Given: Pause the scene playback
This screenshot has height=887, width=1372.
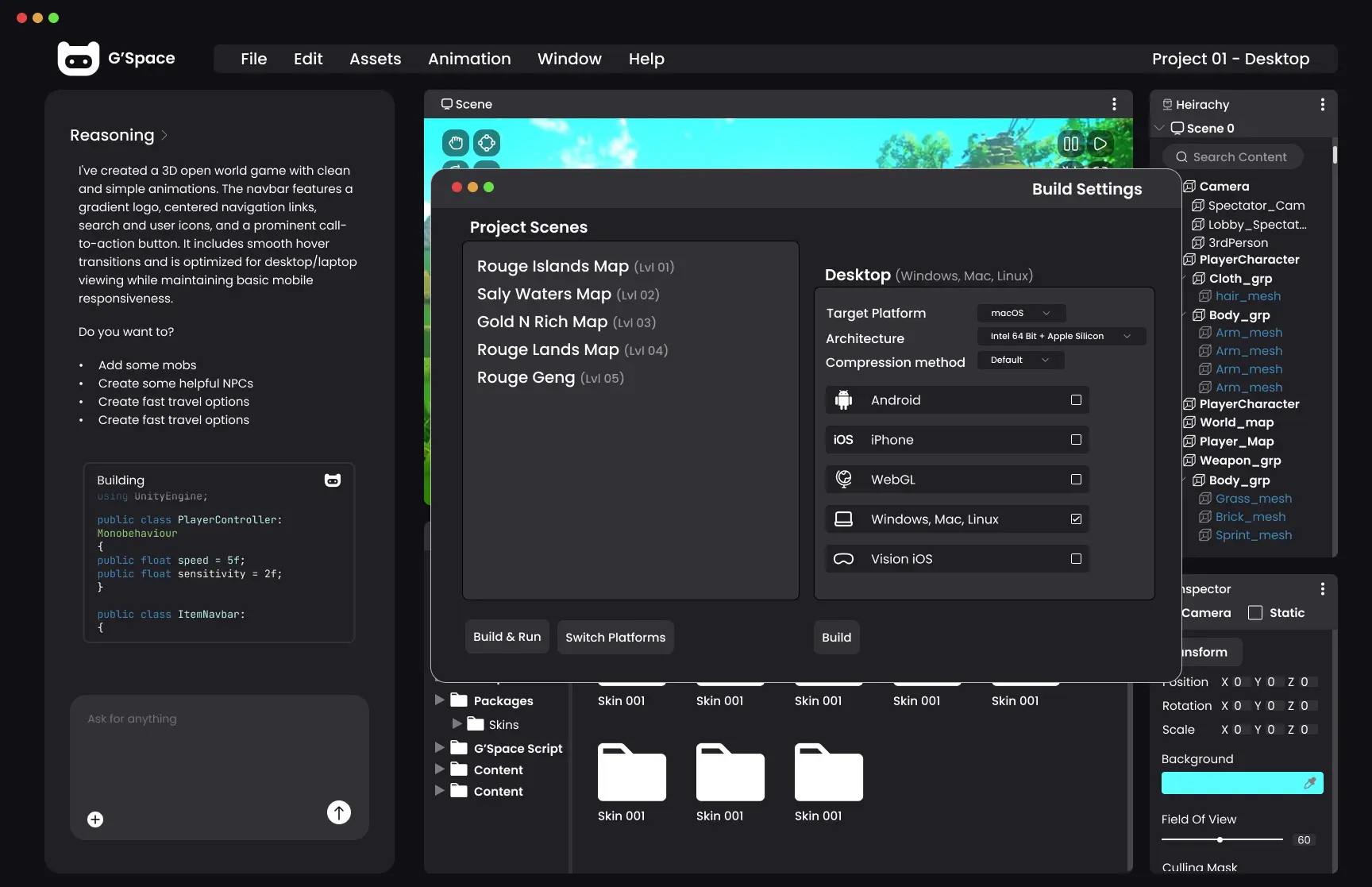Looking at the screenshot, I should 1071,144.
